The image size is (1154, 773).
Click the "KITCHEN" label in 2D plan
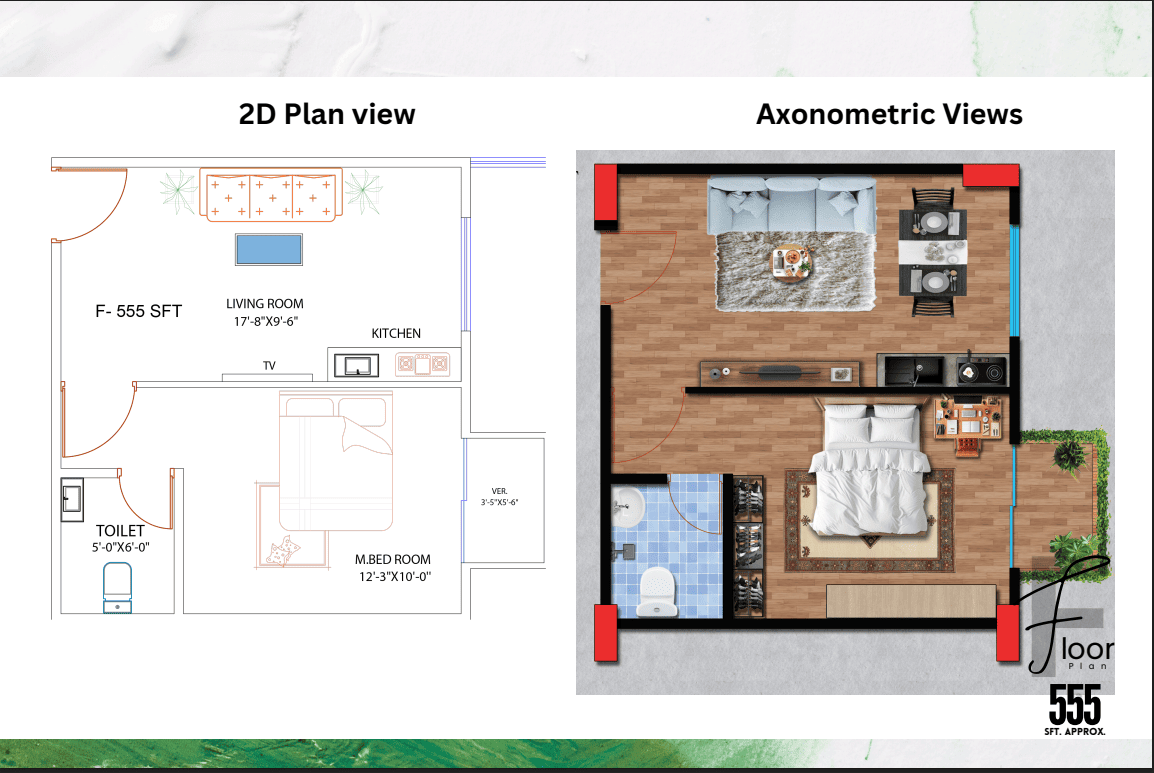tap(396, 333)
